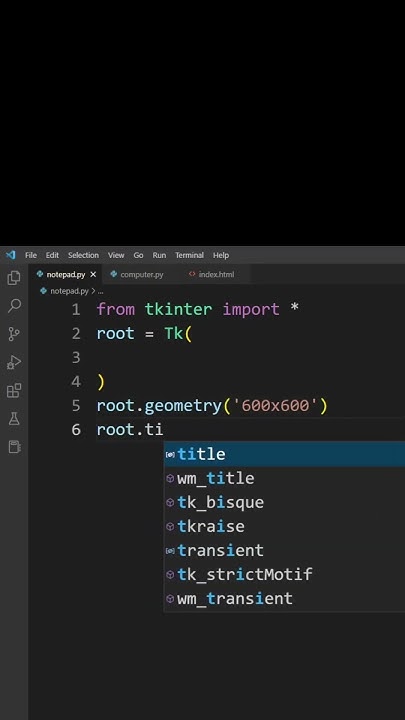Open the View menu
Viewport: 405px width, 720px height.
coord(116,255)
